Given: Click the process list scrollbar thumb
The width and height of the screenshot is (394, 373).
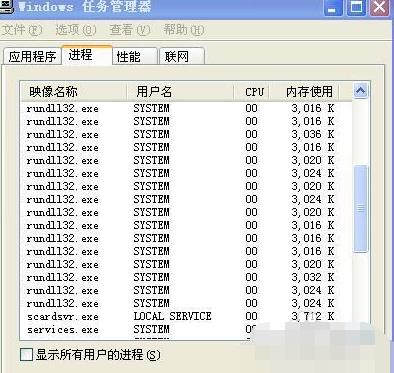Looking at the screenshot, I should coord(361,209).
